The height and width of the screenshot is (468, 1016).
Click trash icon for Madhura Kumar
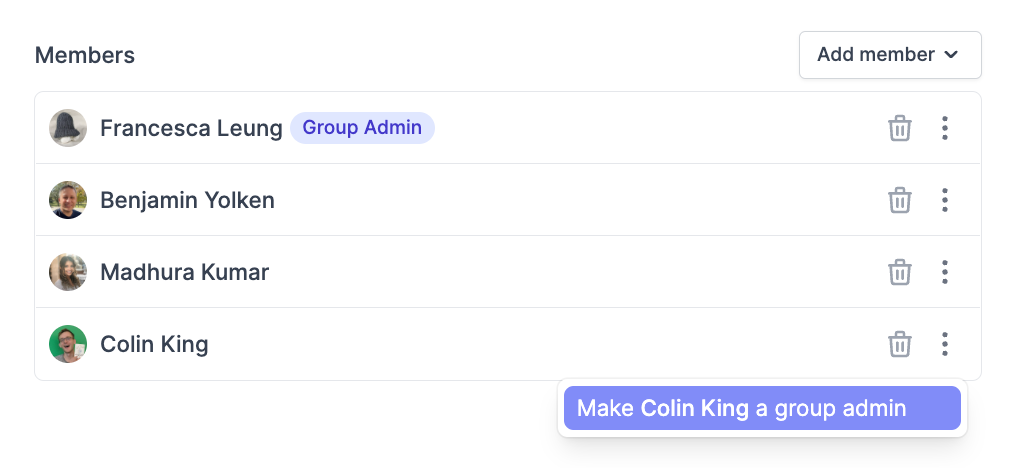pos(899,272)
